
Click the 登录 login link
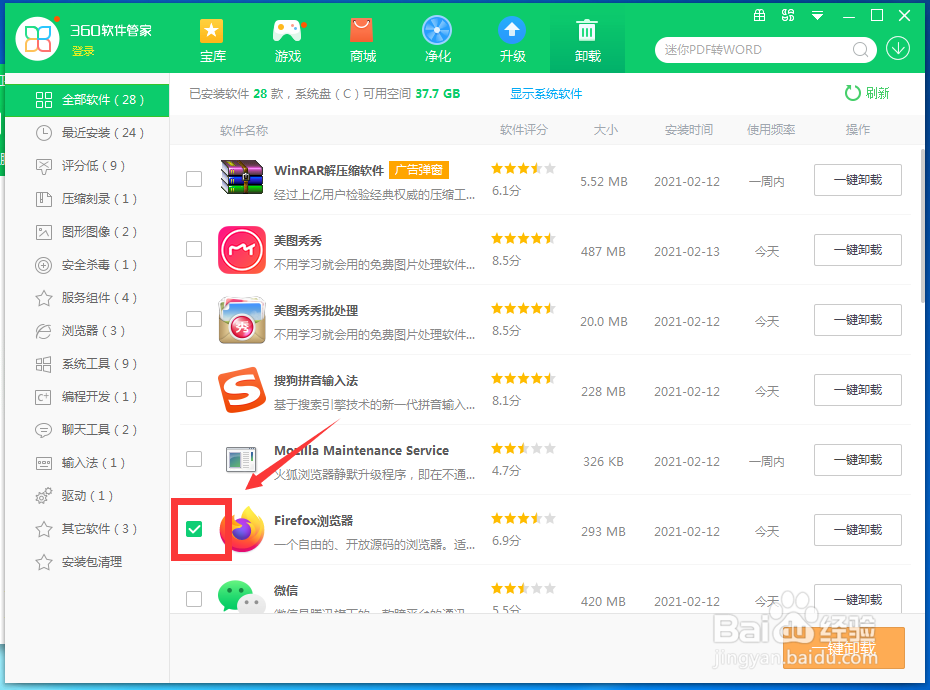pyautogui.click(x=83, y=52)
